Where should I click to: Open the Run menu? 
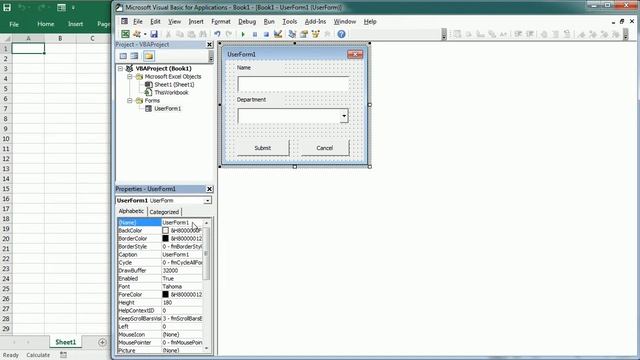click(269, 22)
